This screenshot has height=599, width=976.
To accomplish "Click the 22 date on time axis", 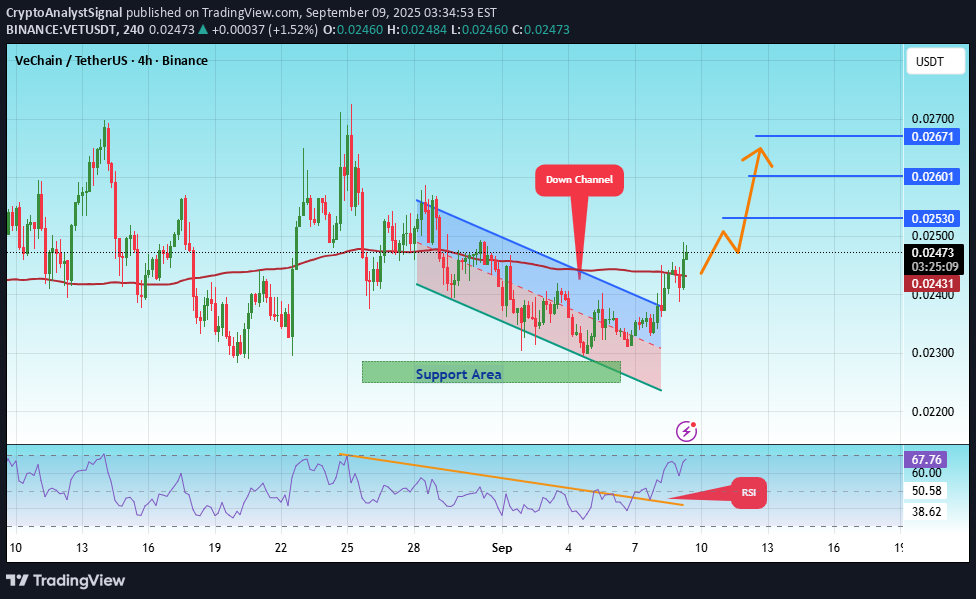I will tap(281, 548).
